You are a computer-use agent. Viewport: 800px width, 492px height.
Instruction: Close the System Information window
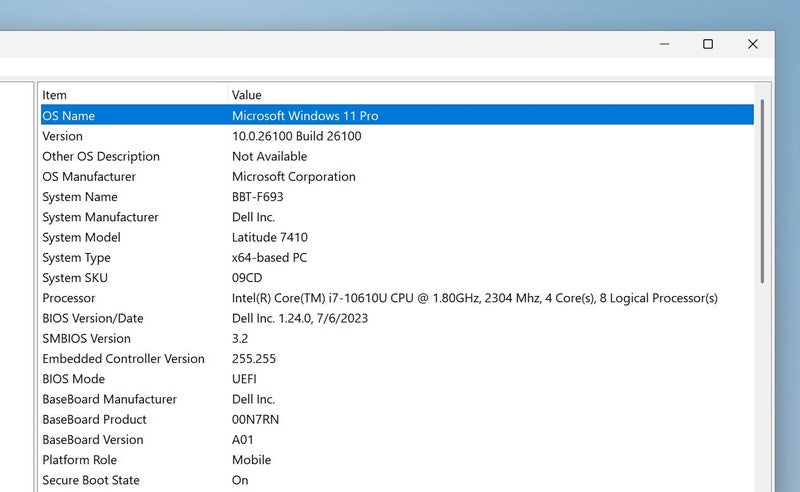[x=753, y=44]
